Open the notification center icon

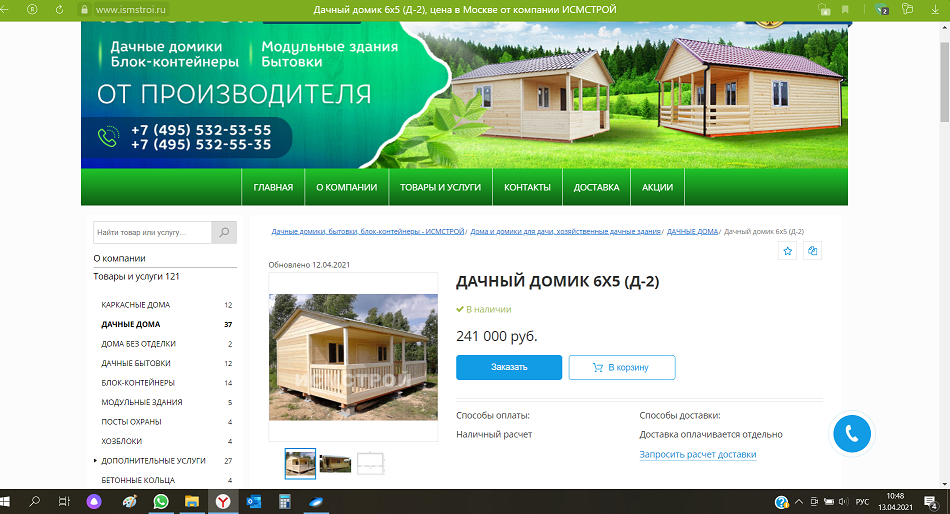(x=930, y=502)
